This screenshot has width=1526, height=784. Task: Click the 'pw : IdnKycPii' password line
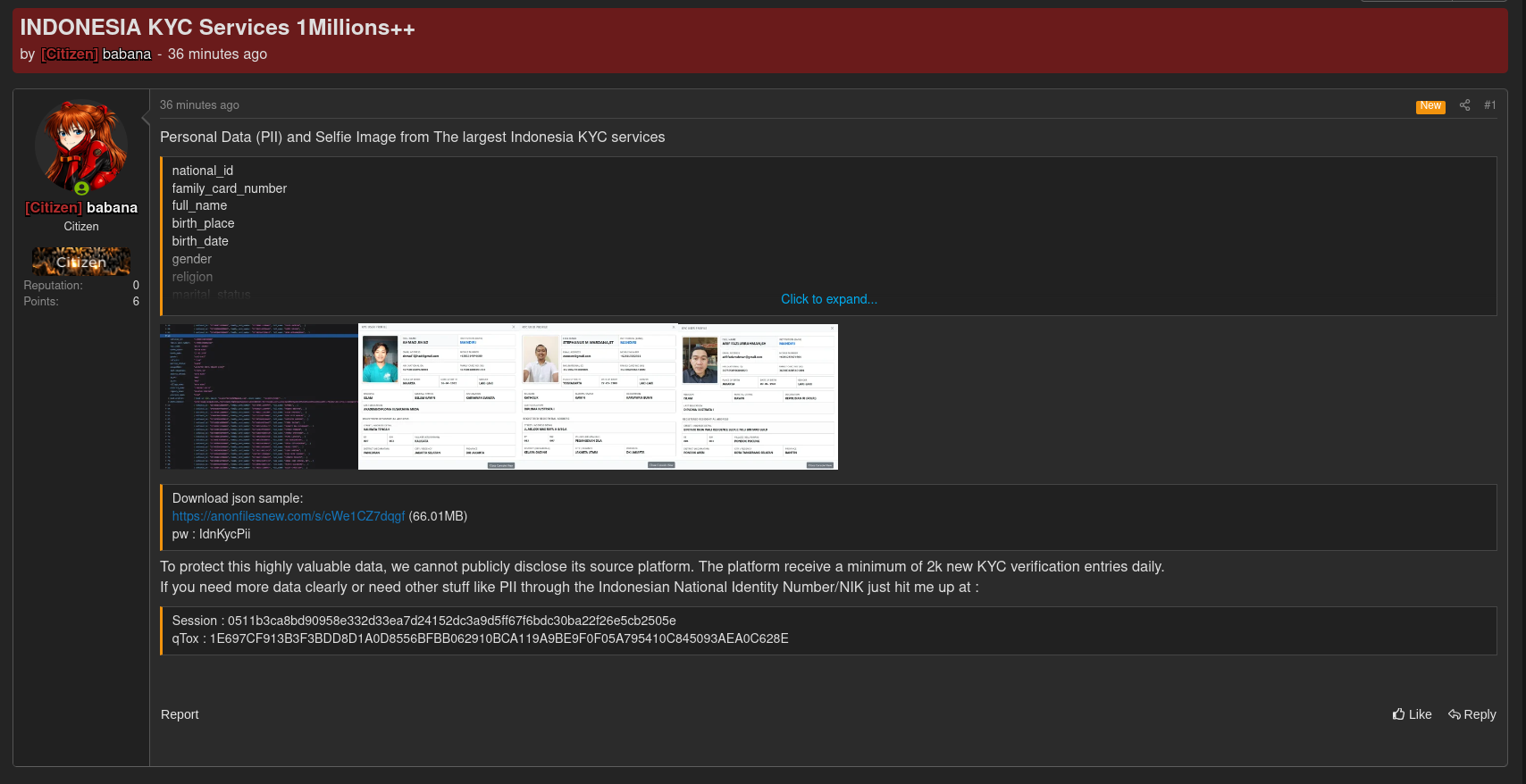point(211,534)
